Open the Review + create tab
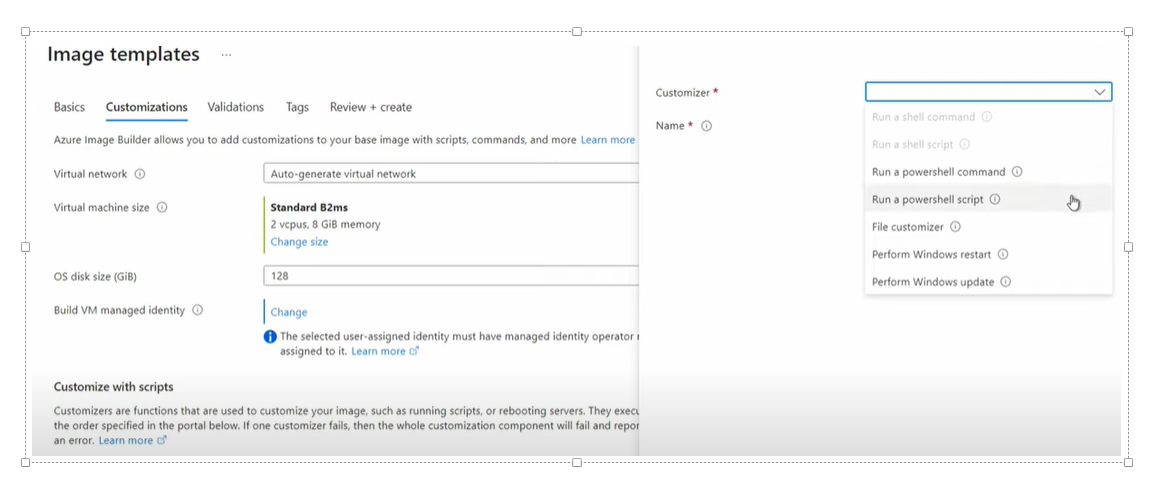 pyautogui.click(x=371, y=107)
